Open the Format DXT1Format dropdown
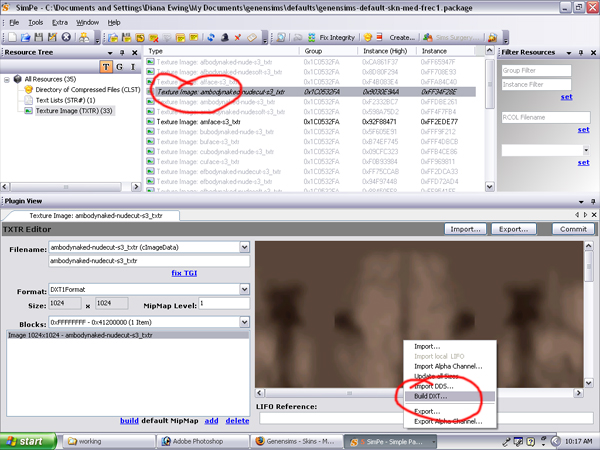The height and width of the screenshot is (450, 600). tap(245, 289)
